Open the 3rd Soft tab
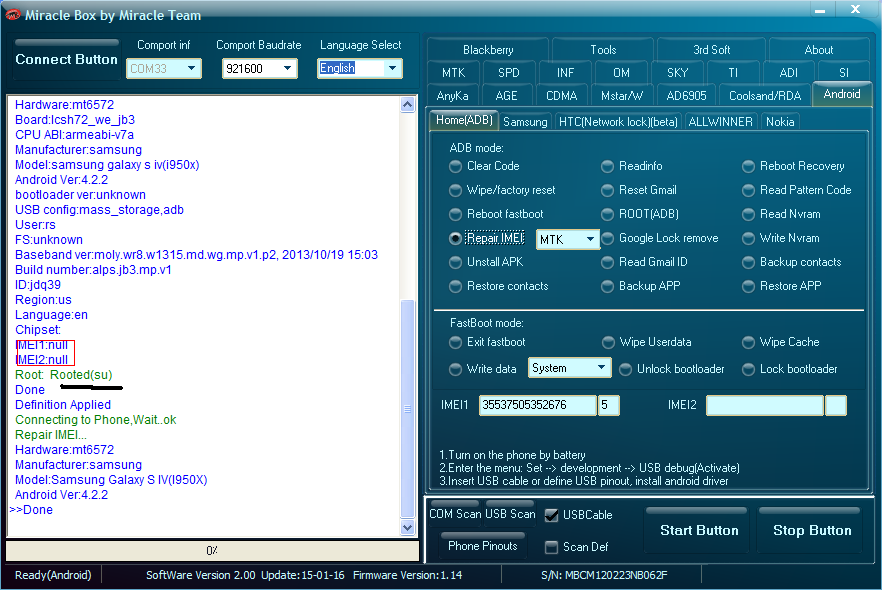Screen dimensions: 882x590 711,49
